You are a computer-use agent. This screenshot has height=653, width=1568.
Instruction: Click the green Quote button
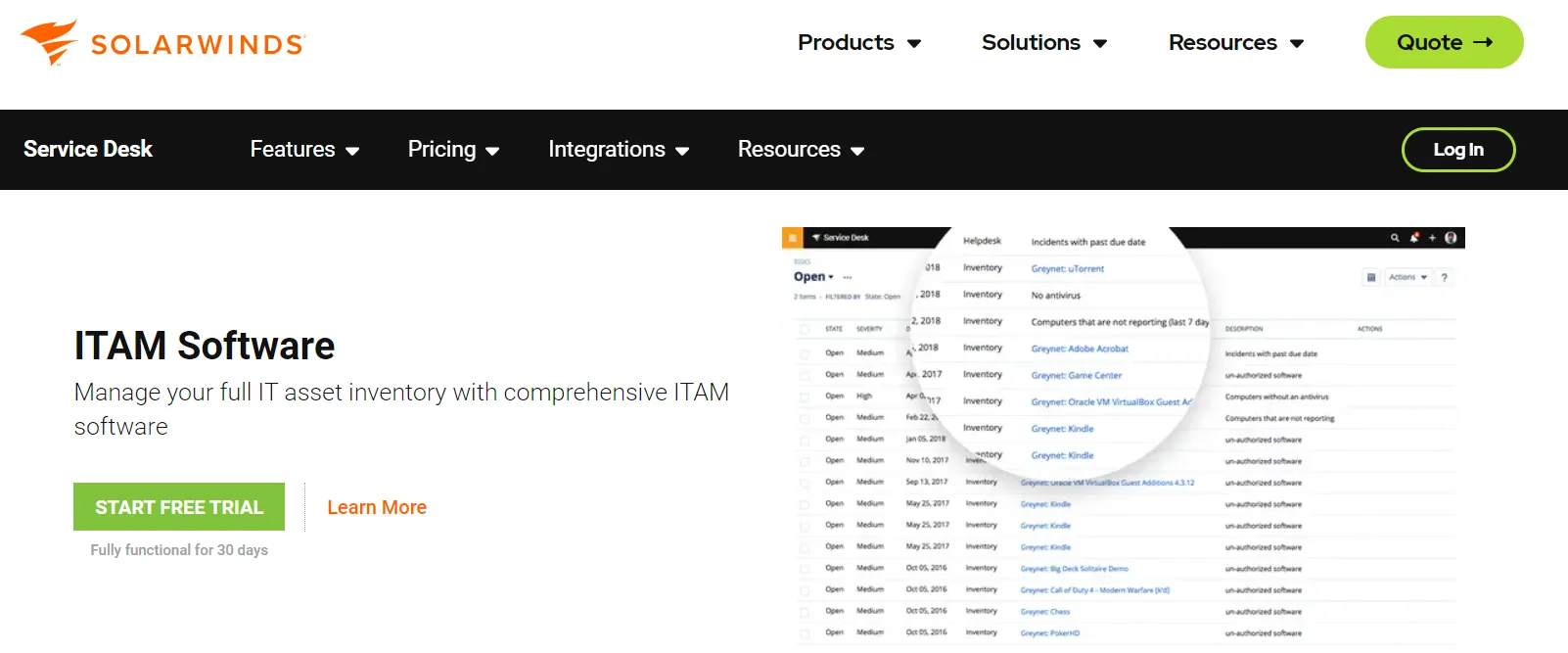[1444, 42]
